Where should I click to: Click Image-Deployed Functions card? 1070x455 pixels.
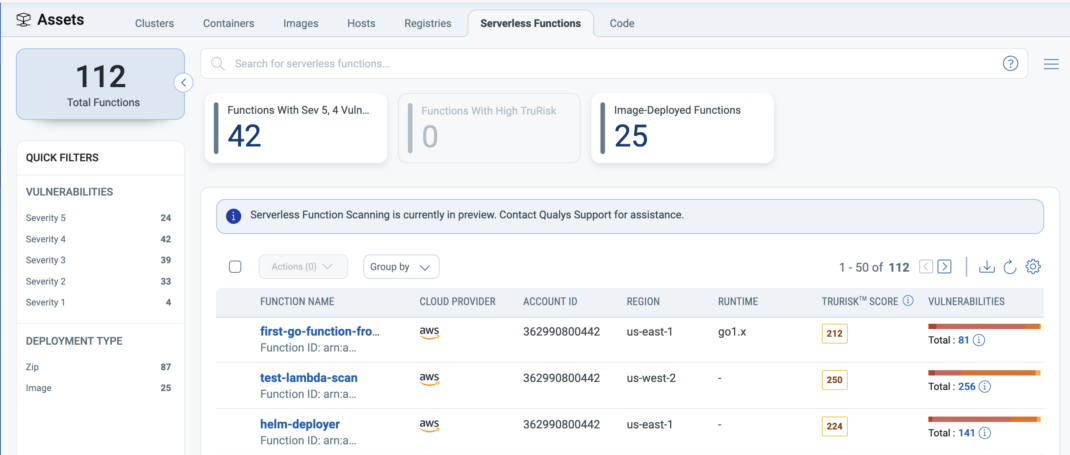click(682, 128)
